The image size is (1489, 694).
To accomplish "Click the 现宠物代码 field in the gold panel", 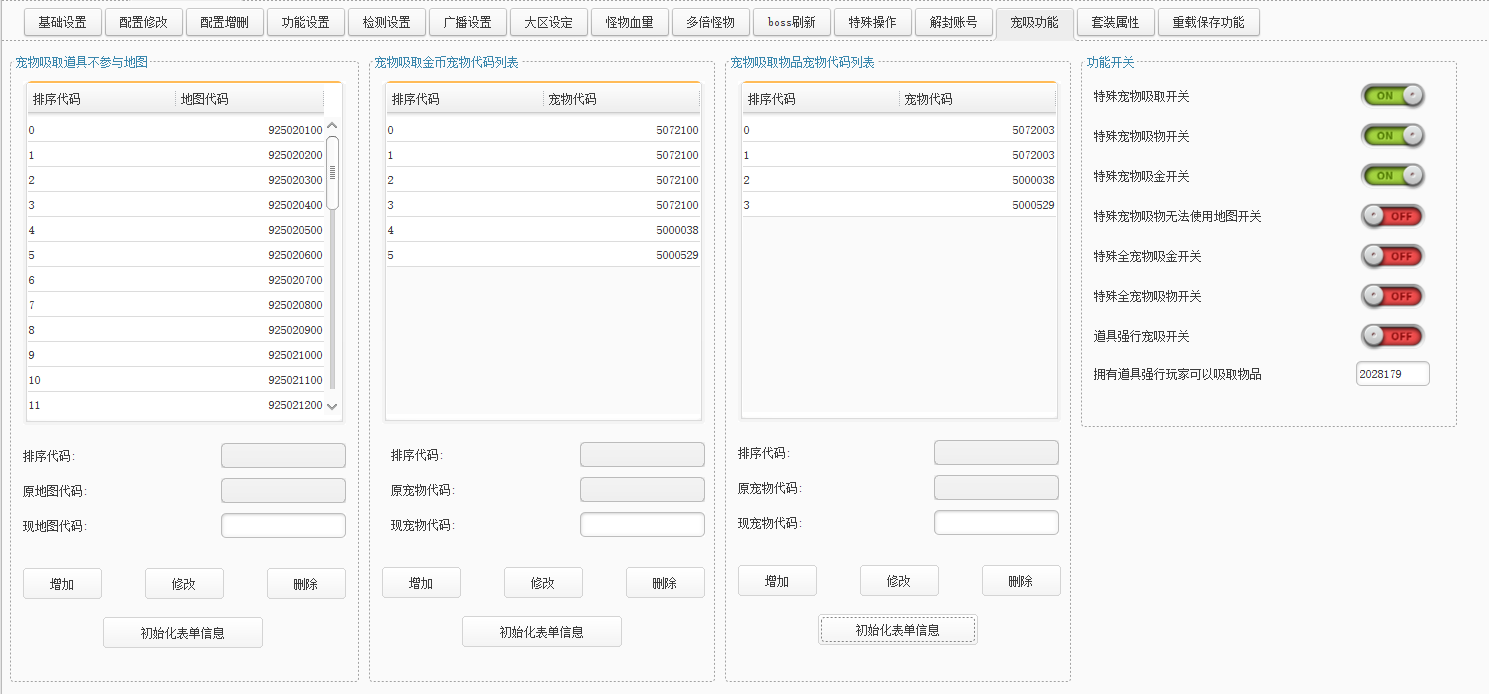I will 642,525.
